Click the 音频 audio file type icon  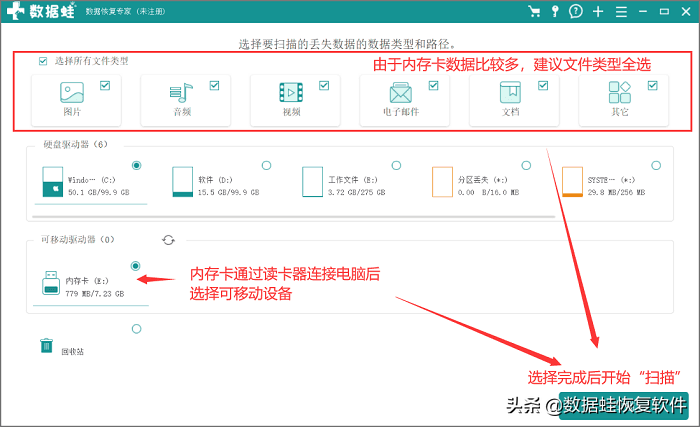[x=181, y=94]
